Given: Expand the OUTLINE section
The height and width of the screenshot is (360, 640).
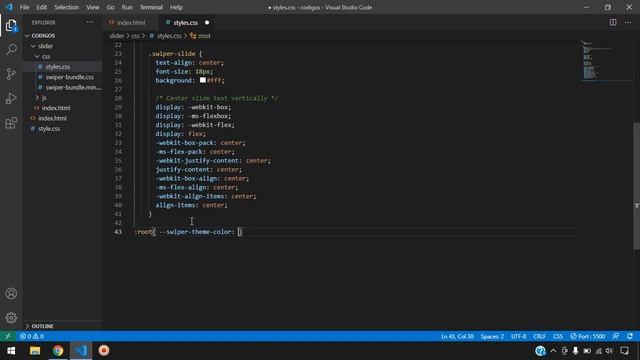Looking at the screenshot, I should click(42, 326).
